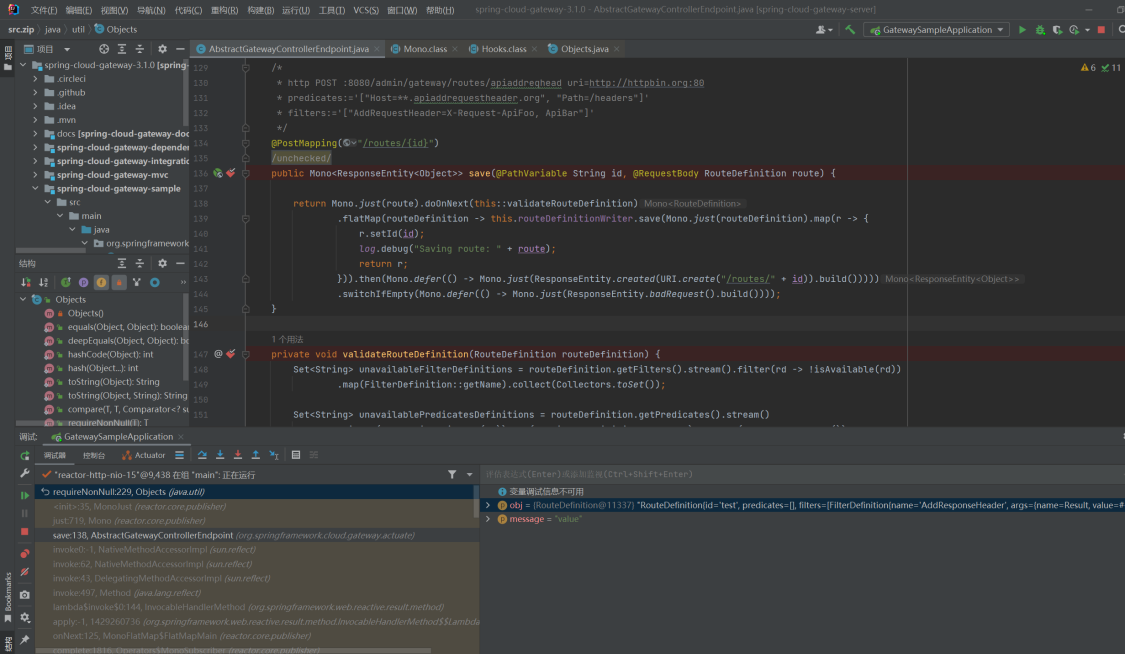
Task: Click the Build project hammer icon
Action: 849,29
